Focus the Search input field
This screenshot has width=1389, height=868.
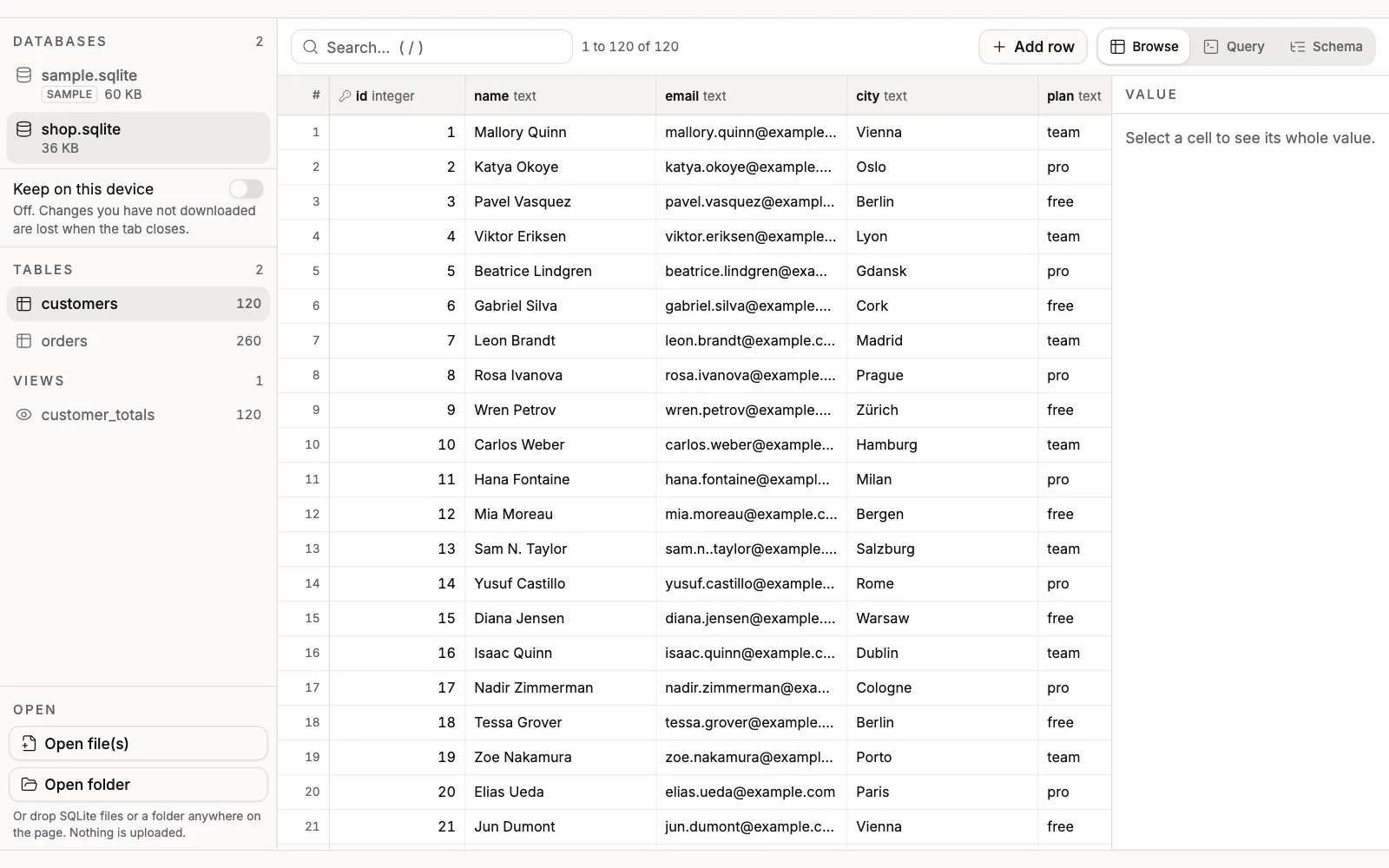pyautogui.click(x=431, y=47)
